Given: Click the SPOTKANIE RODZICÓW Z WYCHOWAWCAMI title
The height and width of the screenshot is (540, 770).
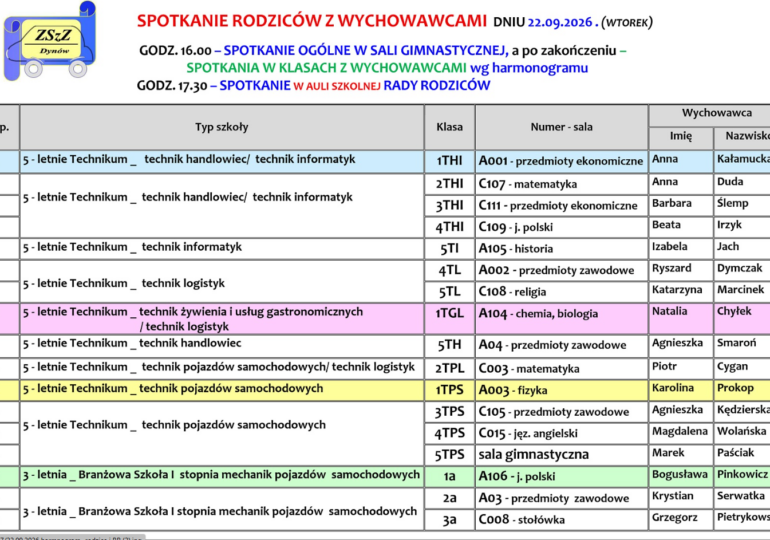Looking at the screenshot, I should (312, 21).
